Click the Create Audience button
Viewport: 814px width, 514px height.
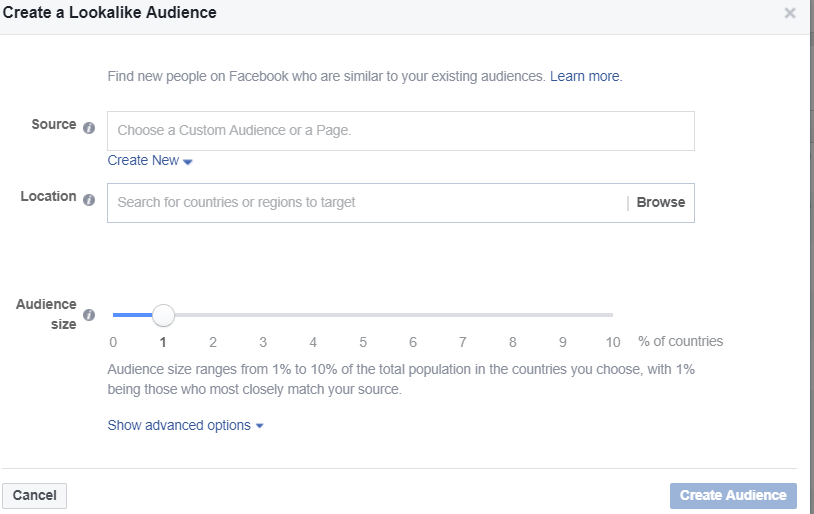[733, 495]
